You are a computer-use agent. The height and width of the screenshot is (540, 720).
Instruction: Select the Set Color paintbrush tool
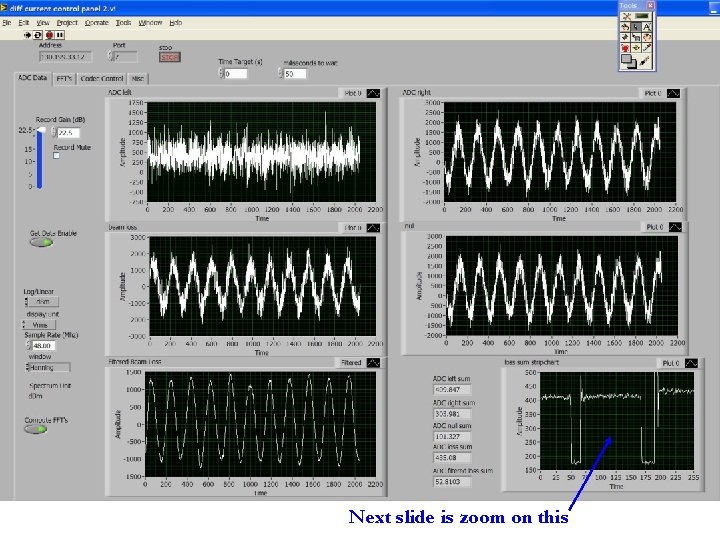point(645,61)
